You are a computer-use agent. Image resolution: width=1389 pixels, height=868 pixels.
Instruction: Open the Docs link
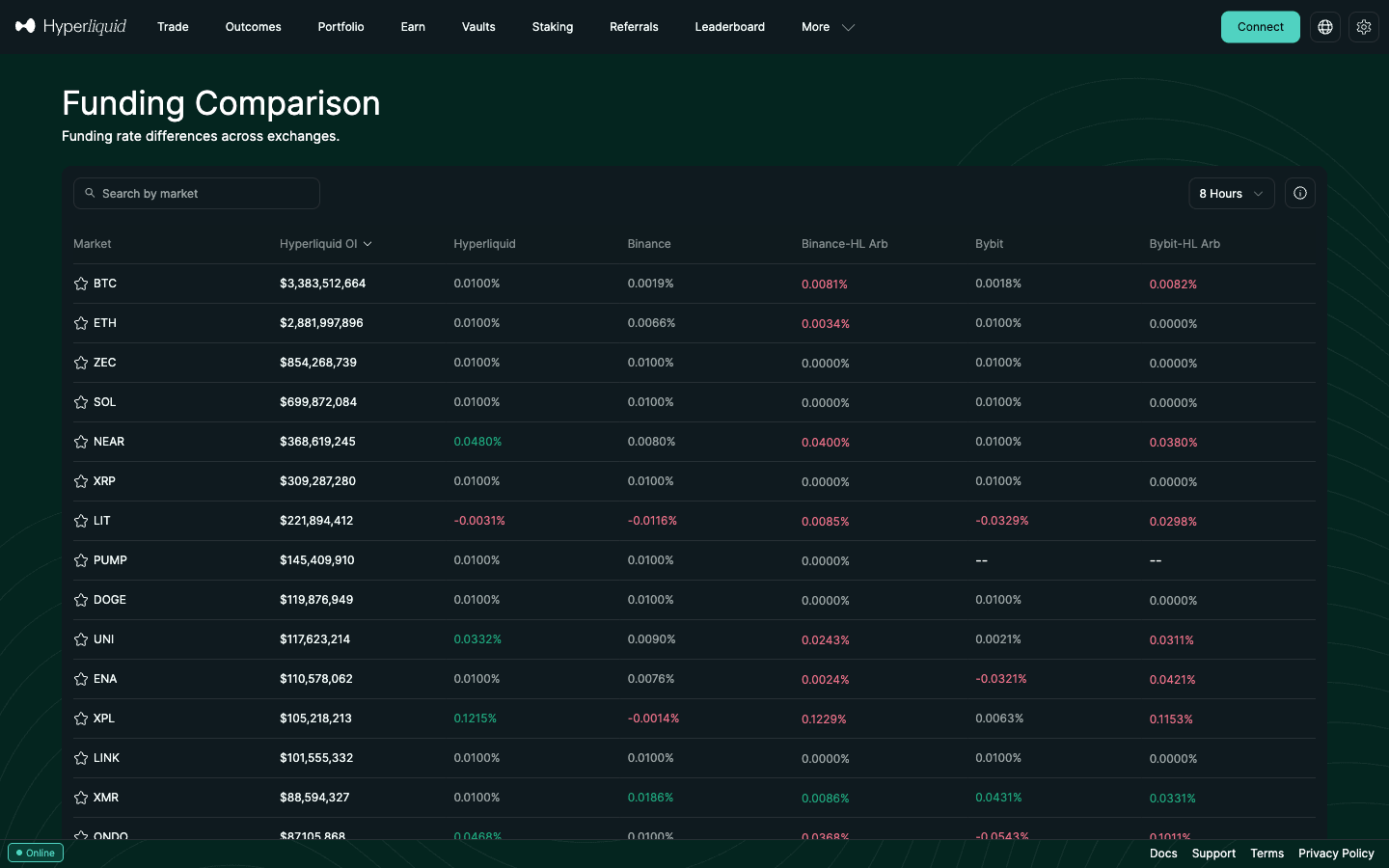[x=1163, y=854]
